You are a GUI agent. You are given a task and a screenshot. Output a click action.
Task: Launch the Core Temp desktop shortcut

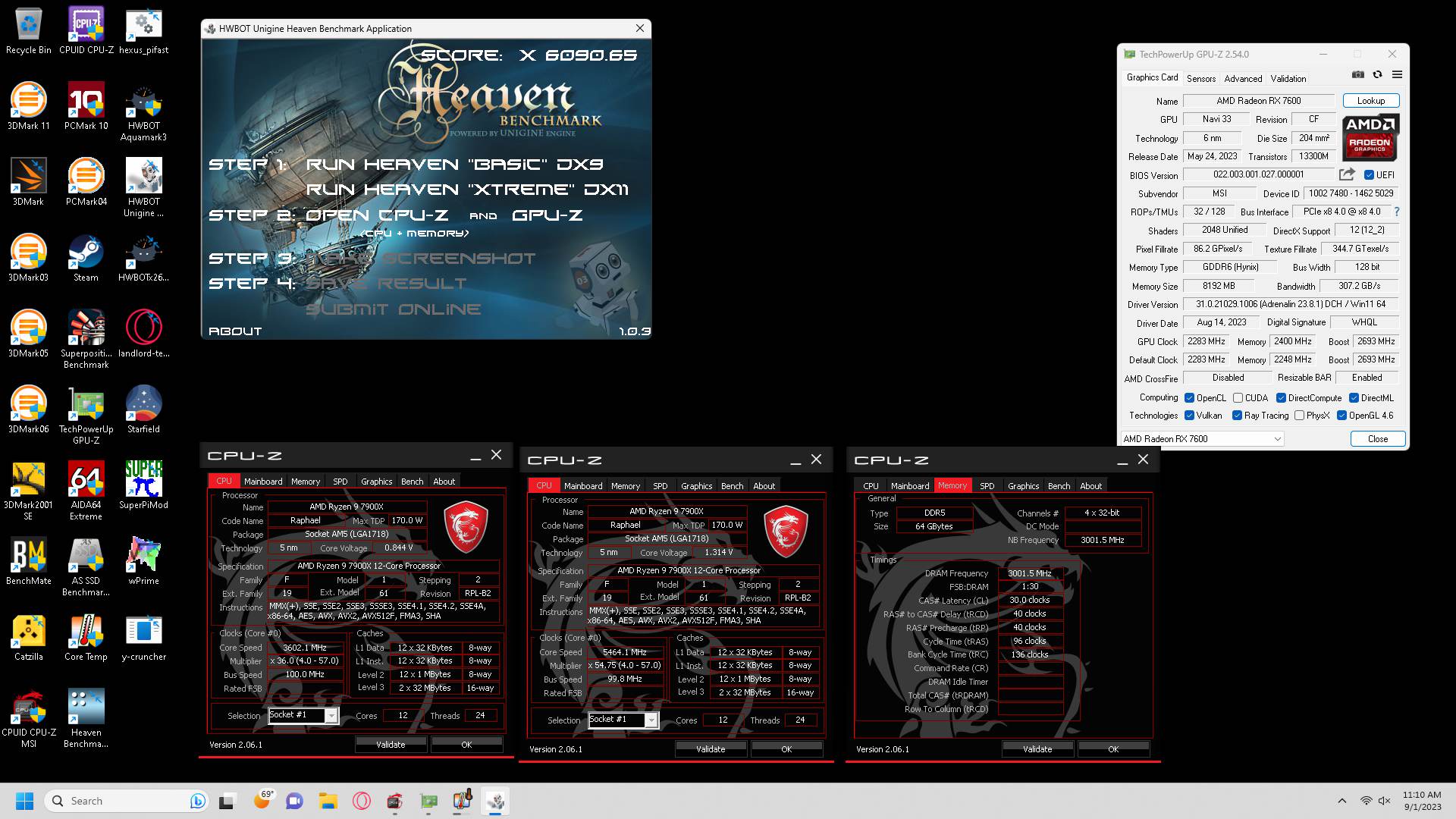[86, 638]
